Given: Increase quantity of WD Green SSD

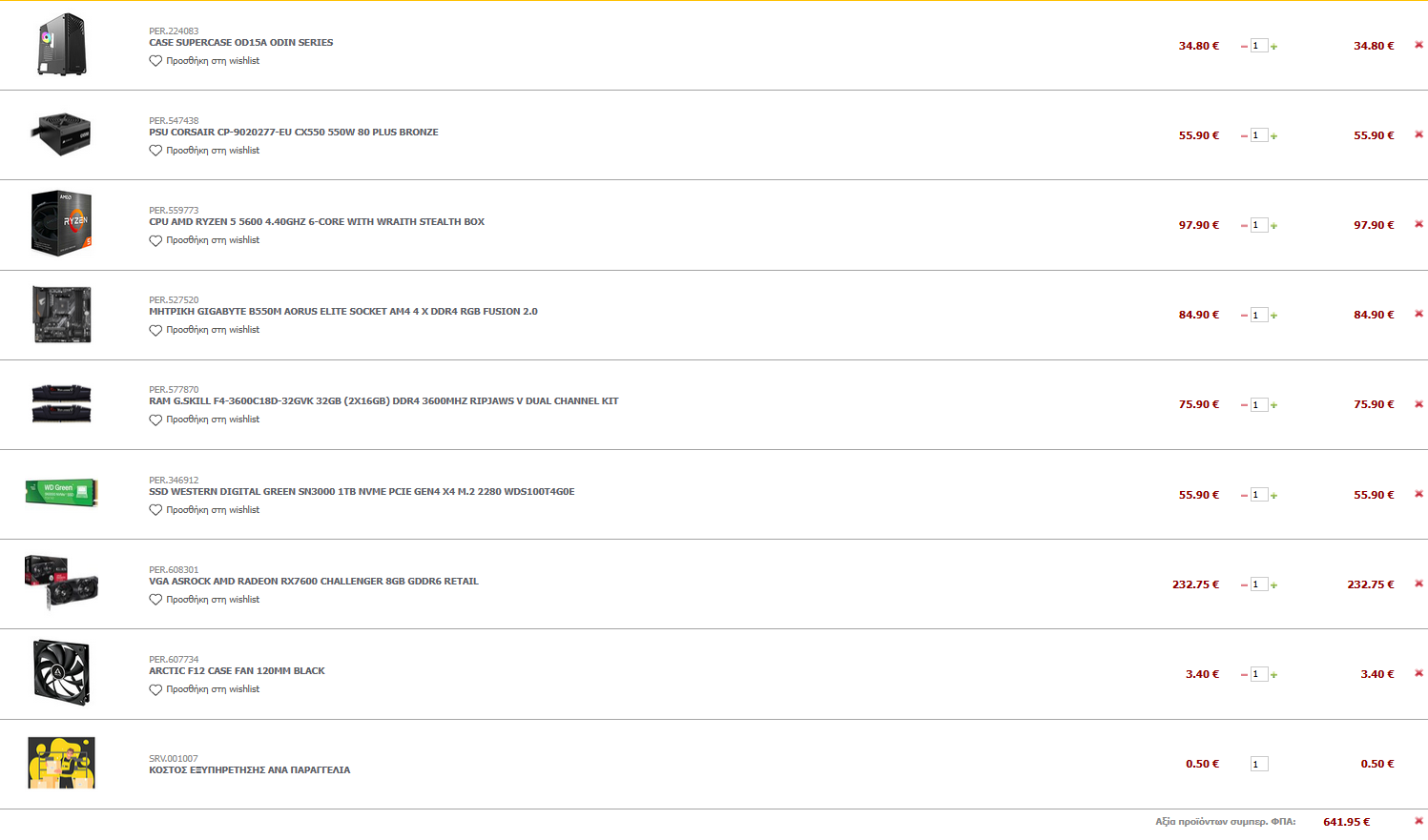Looking at the screenshot, I should pyautogui.click(x=1273, y=496).
